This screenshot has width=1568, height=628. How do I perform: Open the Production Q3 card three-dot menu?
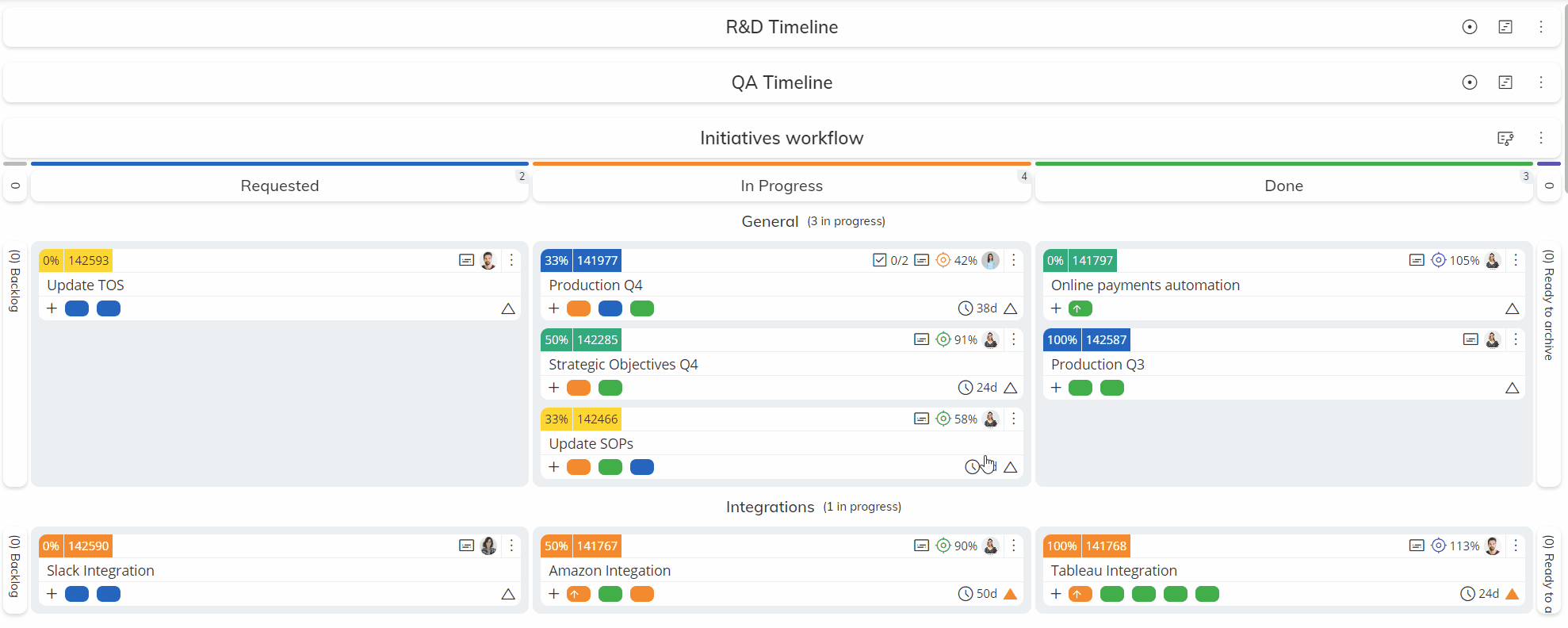[1516, 339]
